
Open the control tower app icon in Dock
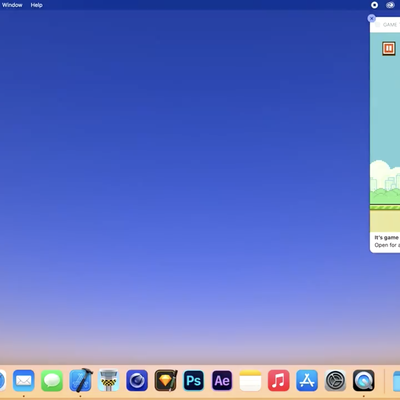[x=109, y=380]
